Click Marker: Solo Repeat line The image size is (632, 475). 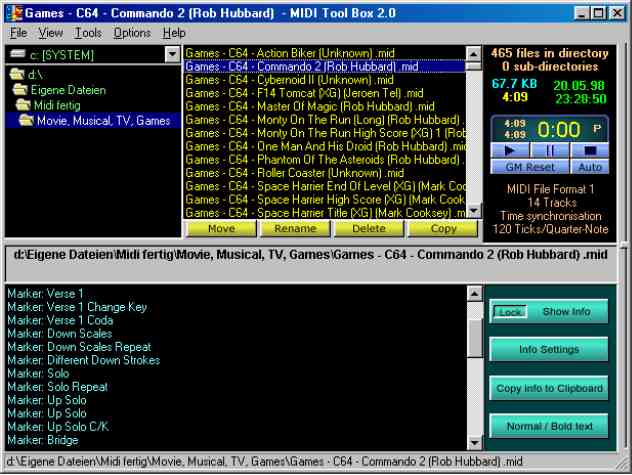[x=58, y=387]
